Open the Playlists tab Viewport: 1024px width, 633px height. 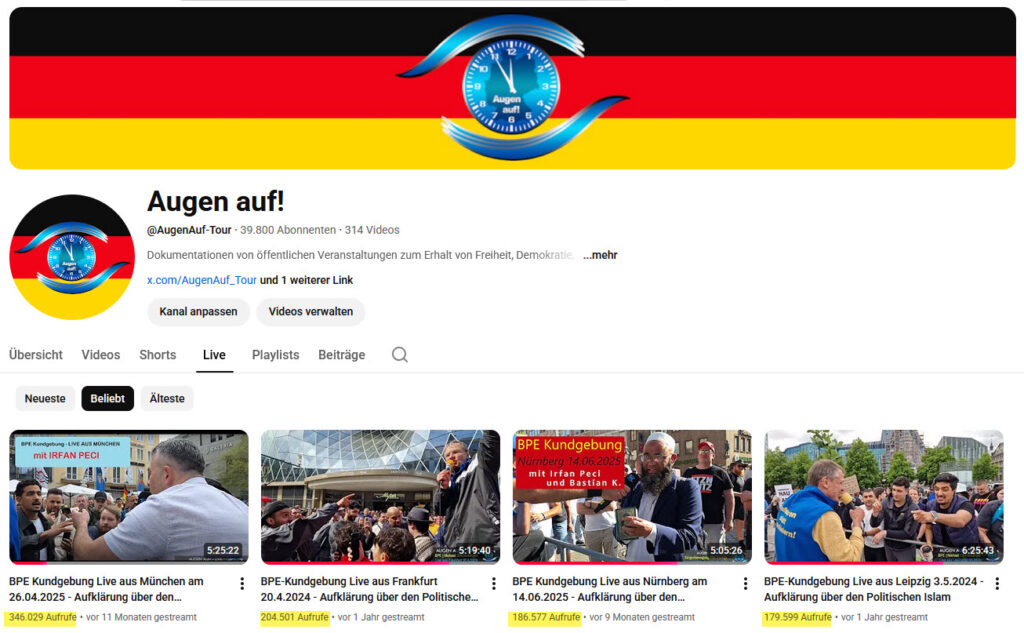pyautogui.click(x=275, y=355)
